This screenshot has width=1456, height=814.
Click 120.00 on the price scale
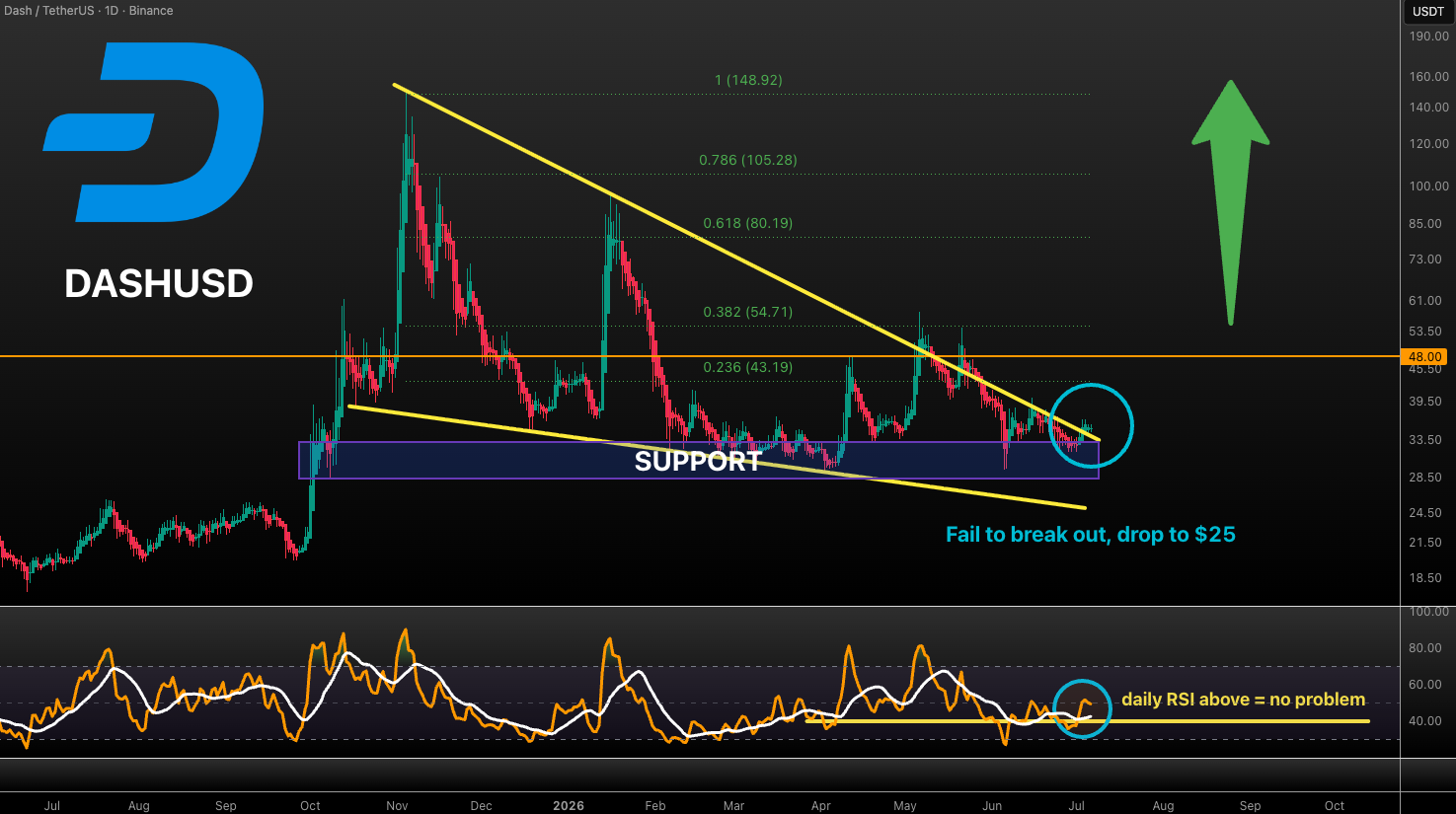[x=1429, y=144]
